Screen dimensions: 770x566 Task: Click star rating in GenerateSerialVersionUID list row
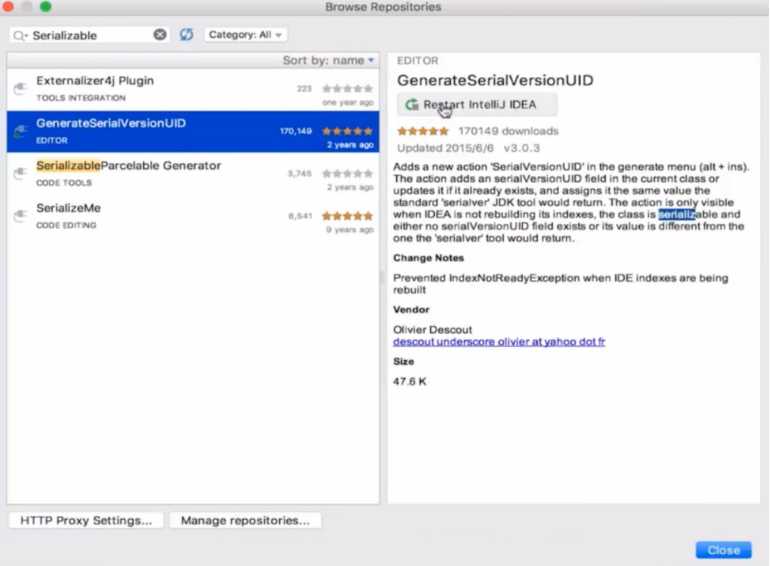click(x=347, y=131)
